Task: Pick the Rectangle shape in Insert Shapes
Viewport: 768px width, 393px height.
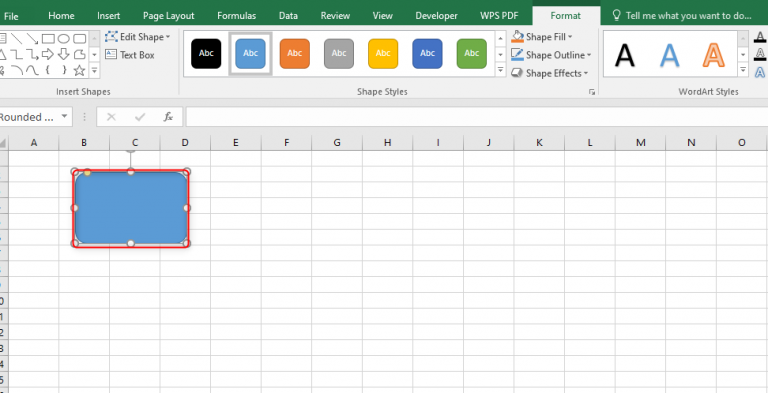Action: 48,39
